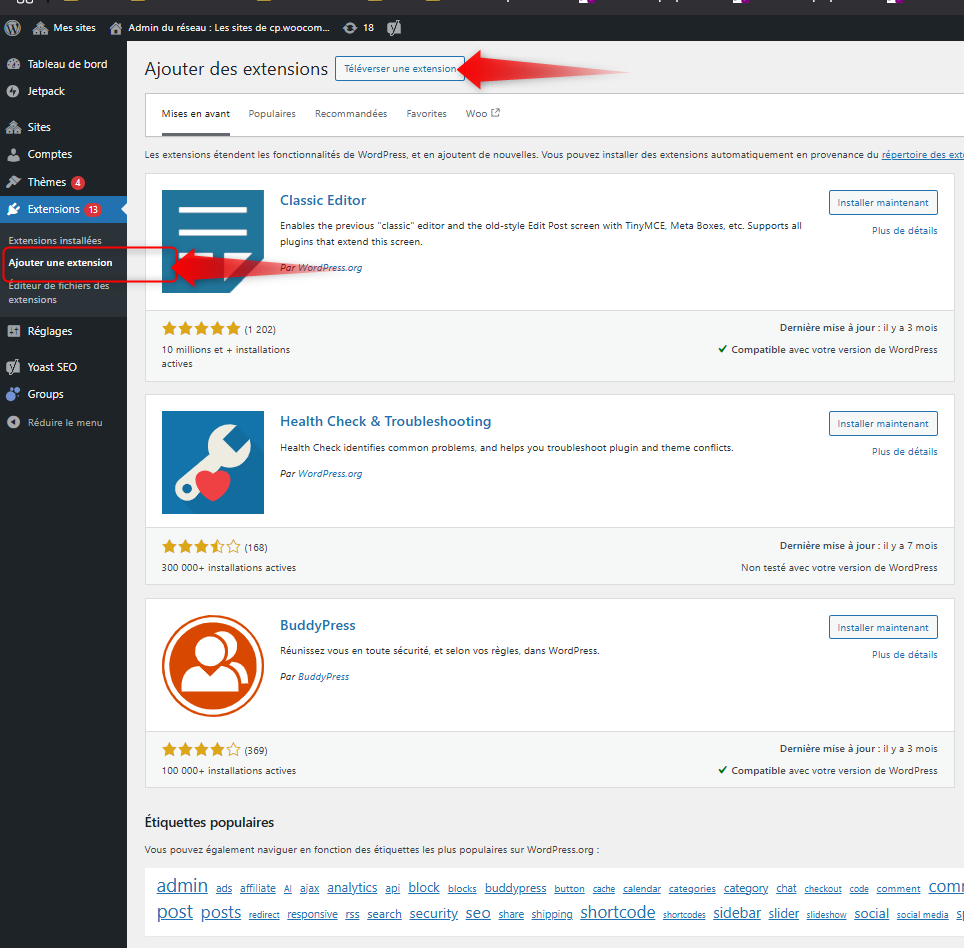Select the admin popular tag
Screen dimensions: 964x948
click(182, 885)
